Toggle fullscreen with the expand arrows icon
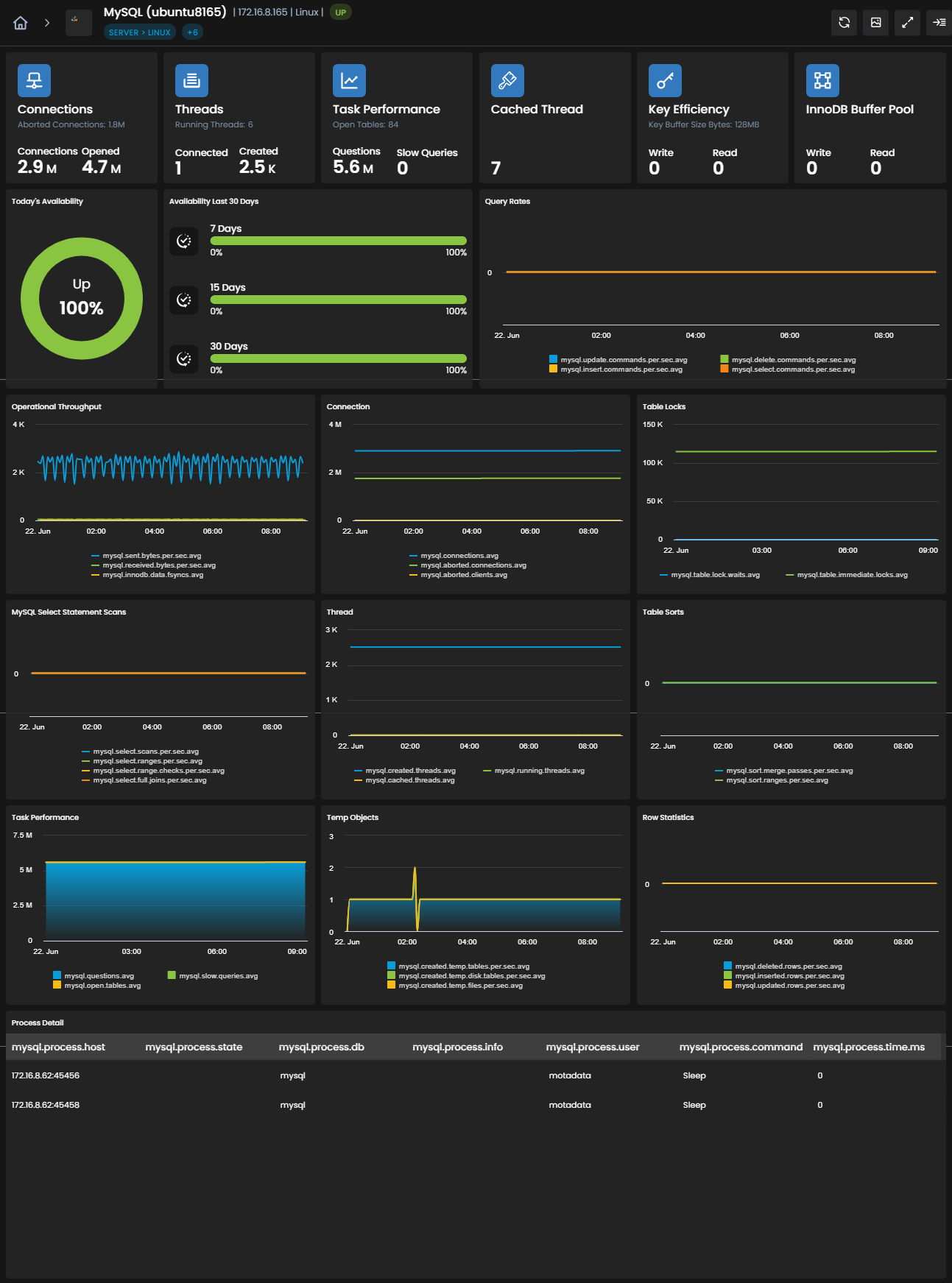This screenshot has width=952, height=1283. click(907, 23)
